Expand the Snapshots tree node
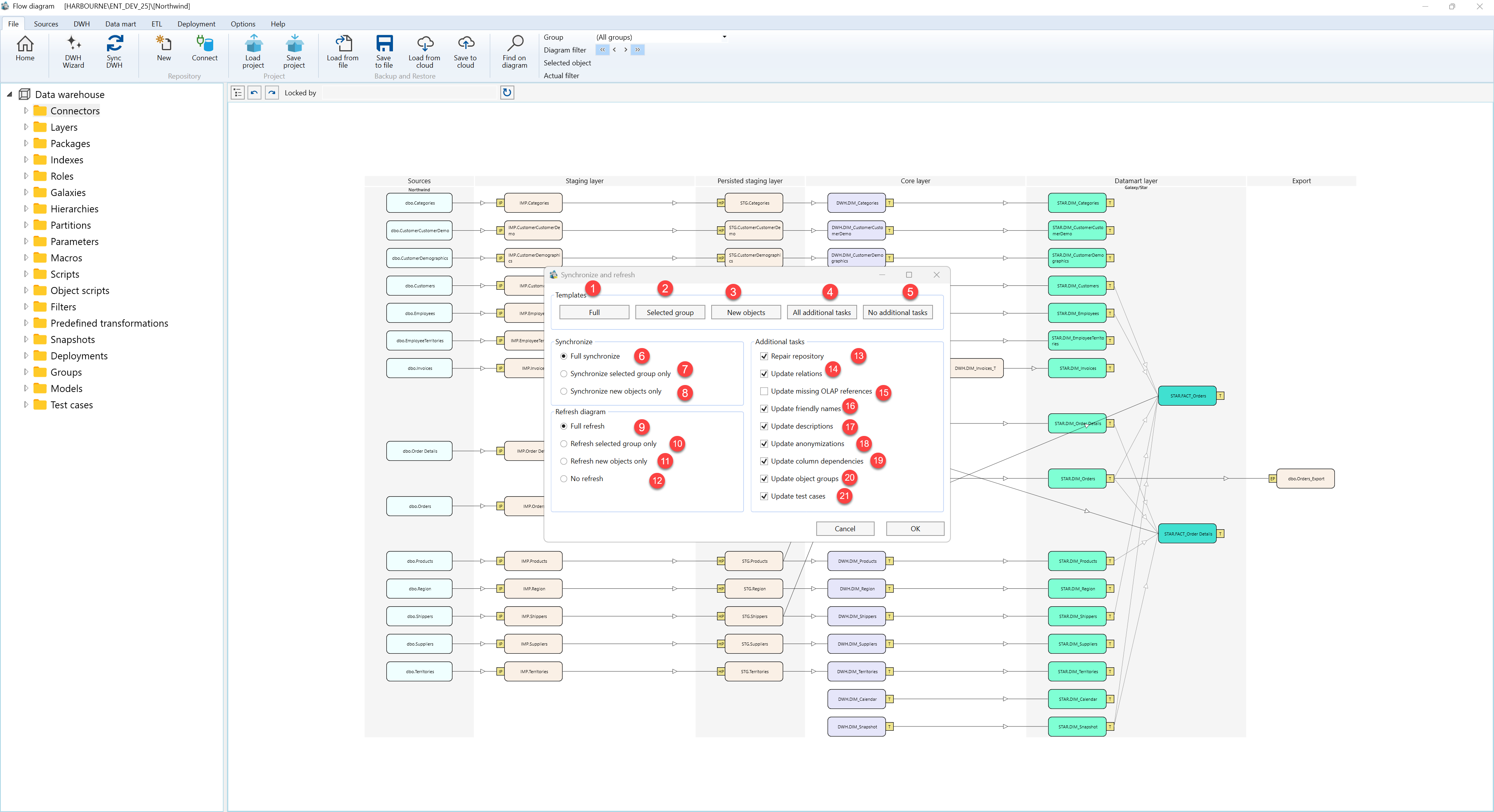The height and width of the screenshot is (812, 1494). tap(26, 339)
